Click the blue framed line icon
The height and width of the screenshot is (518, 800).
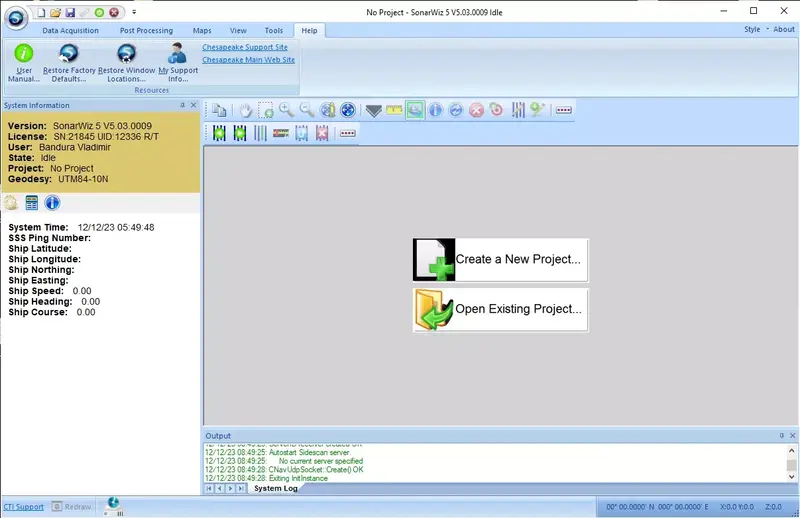(x=302, y=133)
